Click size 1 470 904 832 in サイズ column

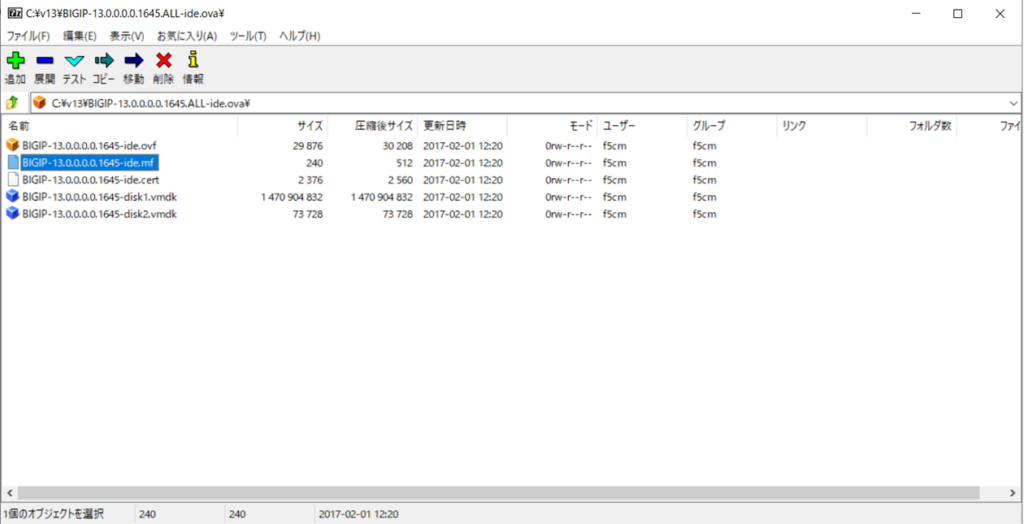coord(292,197)
